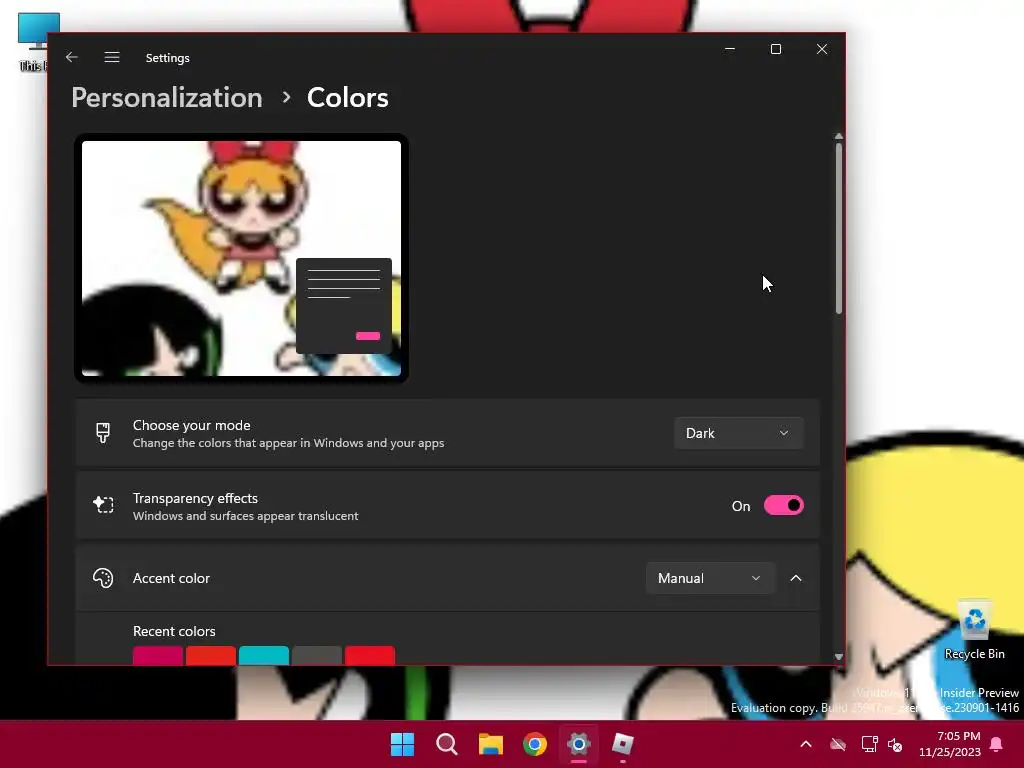Open the Dark mode dropdown

[x=738, y=433]
